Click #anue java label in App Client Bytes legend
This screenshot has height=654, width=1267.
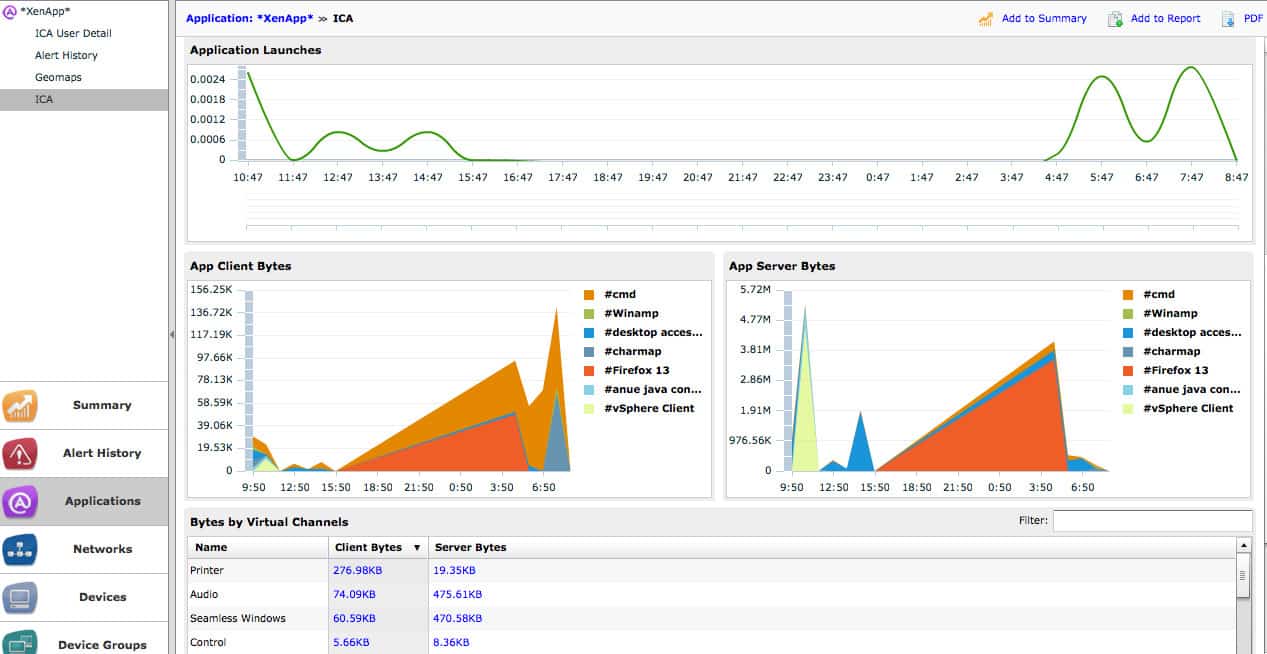point(653,389)
